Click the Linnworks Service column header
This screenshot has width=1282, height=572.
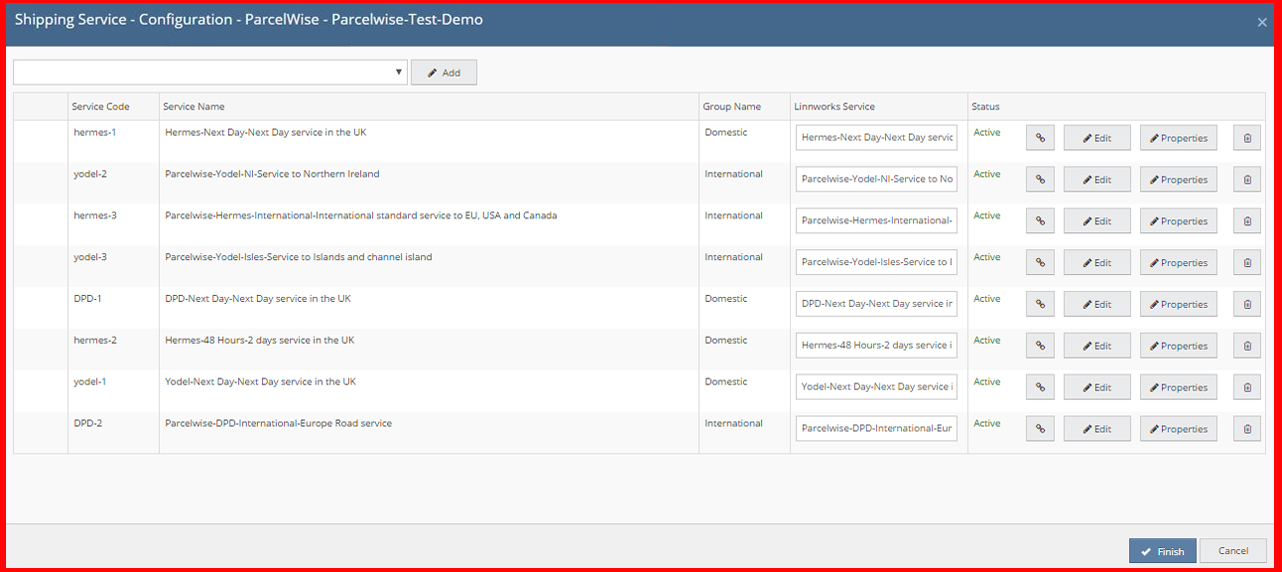834,107
